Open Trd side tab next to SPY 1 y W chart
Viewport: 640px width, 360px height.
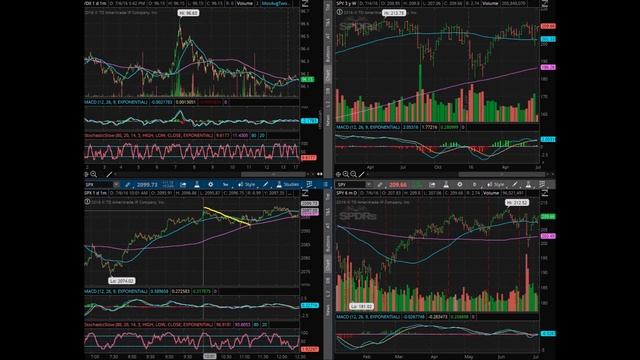[x=328, y=7]
